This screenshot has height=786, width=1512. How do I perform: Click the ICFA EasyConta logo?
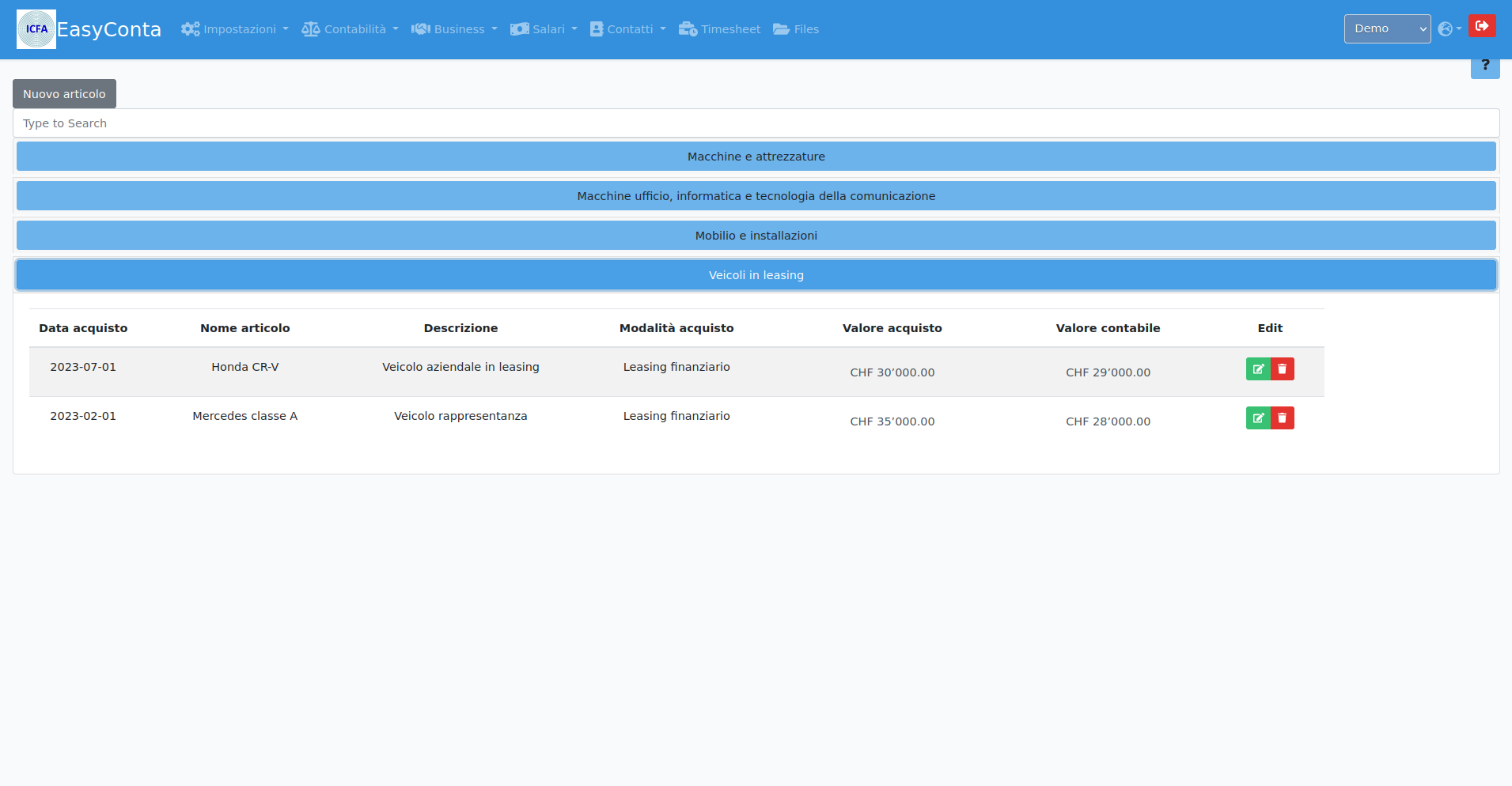pyautogui.click(x=36, y=29)
